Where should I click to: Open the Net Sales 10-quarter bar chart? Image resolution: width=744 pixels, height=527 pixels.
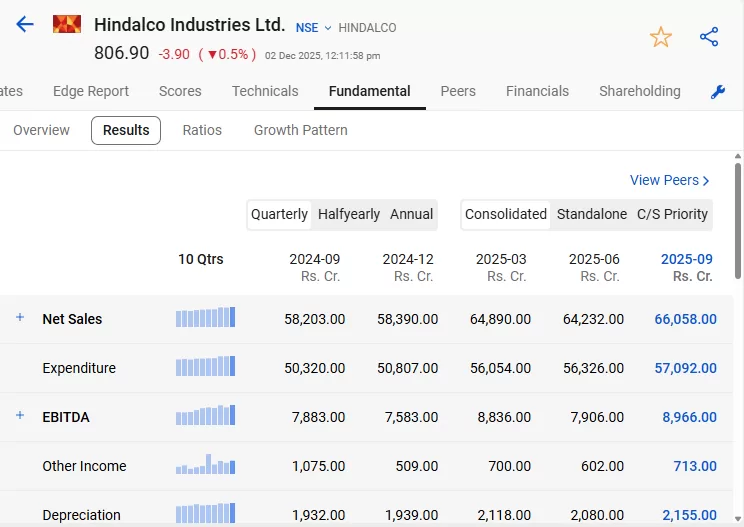205,317
